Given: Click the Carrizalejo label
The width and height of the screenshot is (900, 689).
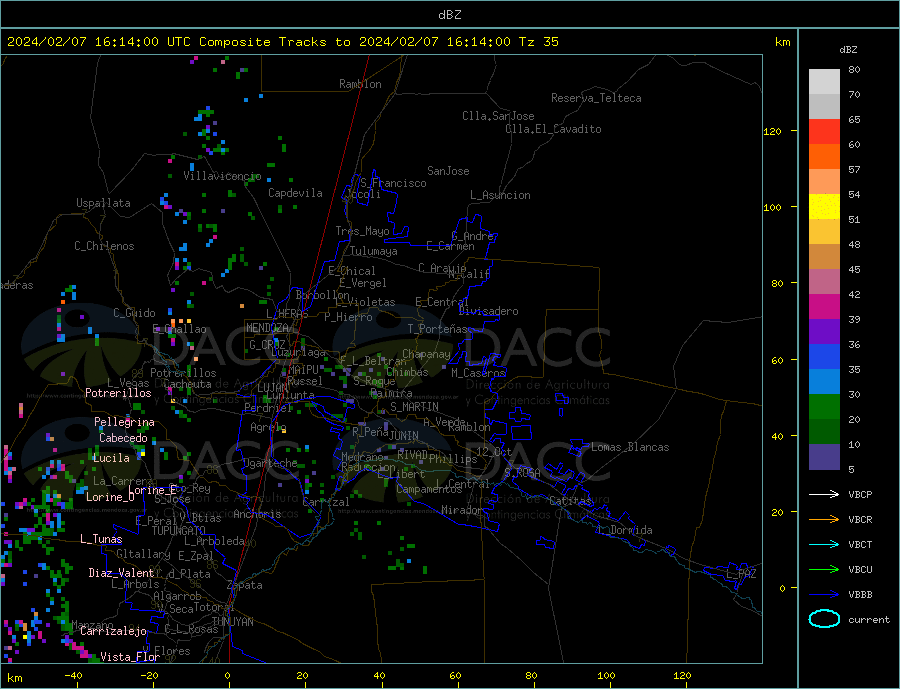Looking at the screenshot, I should point(113,632).
